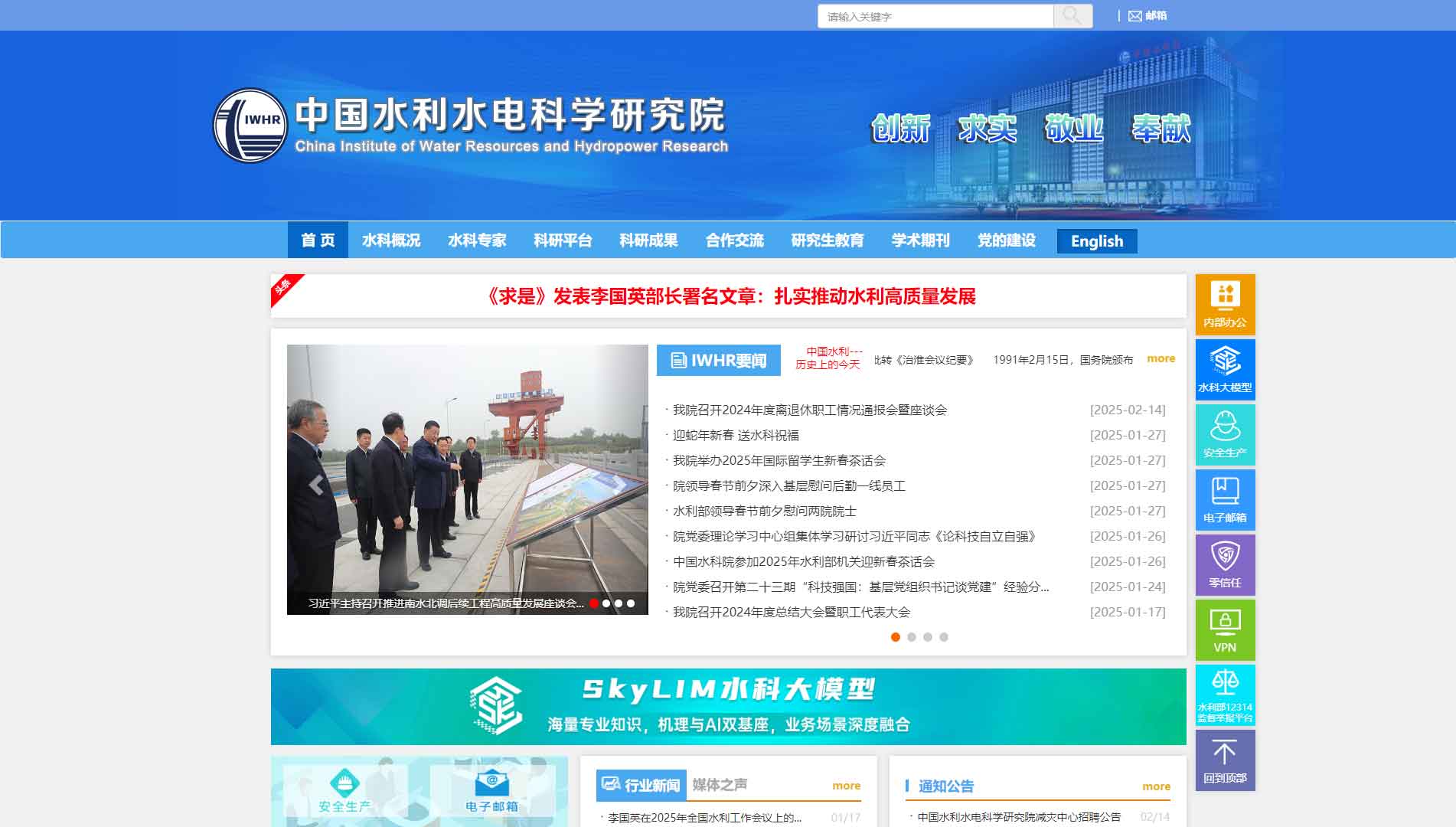Open 零信任 sidebar icon
Screen dimensions: 1456x827
point(1225,564)
